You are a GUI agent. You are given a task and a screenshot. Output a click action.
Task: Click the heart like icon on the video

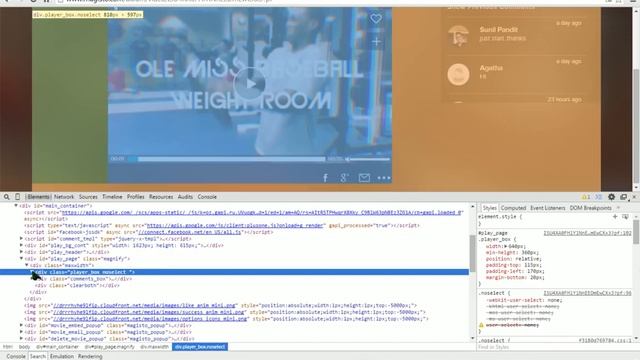(376, 18)
